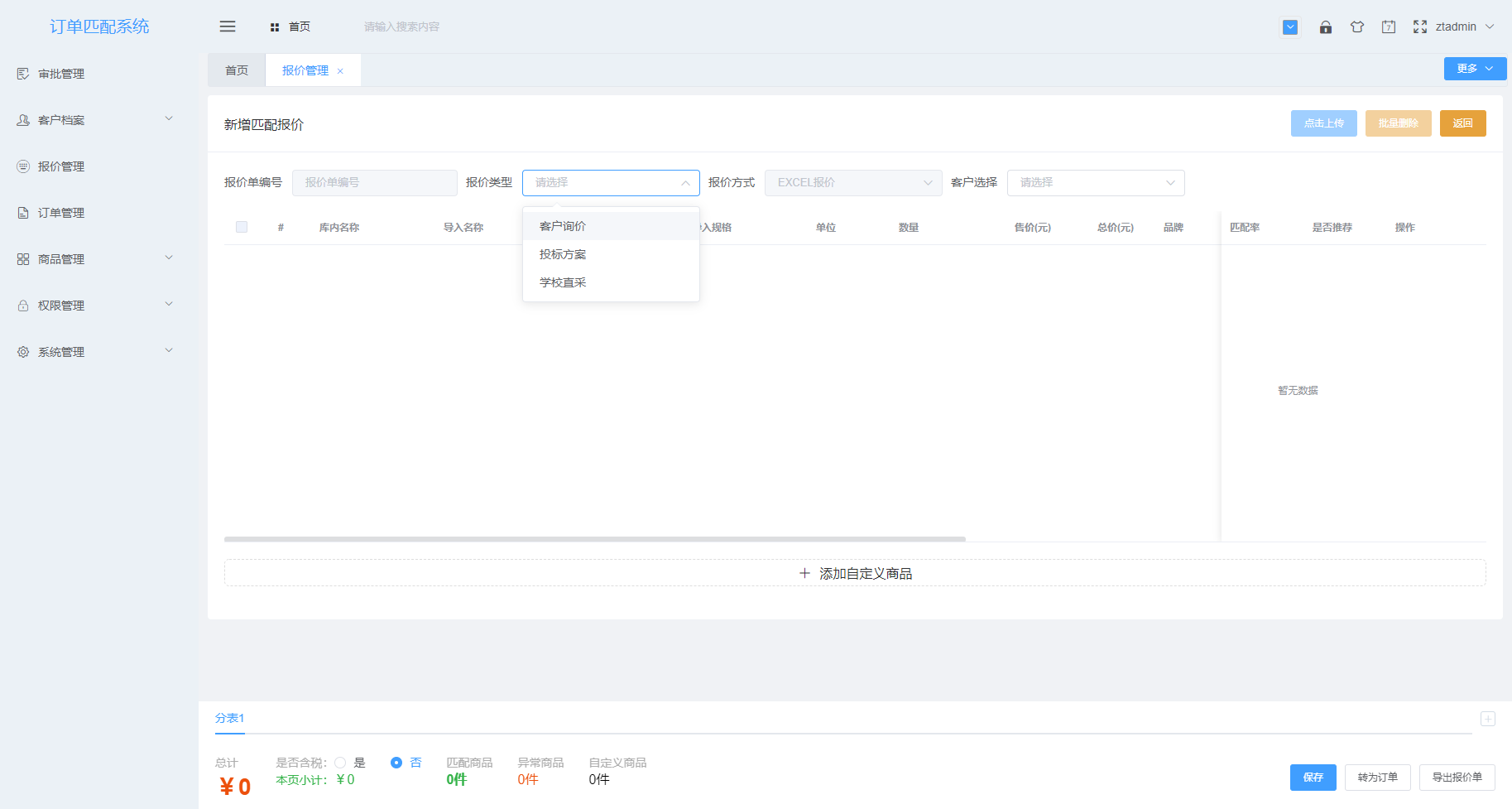Open 审批管理 in the sidebar
The width and height of the screenshot is (1512, 809).
click(61, 74)
